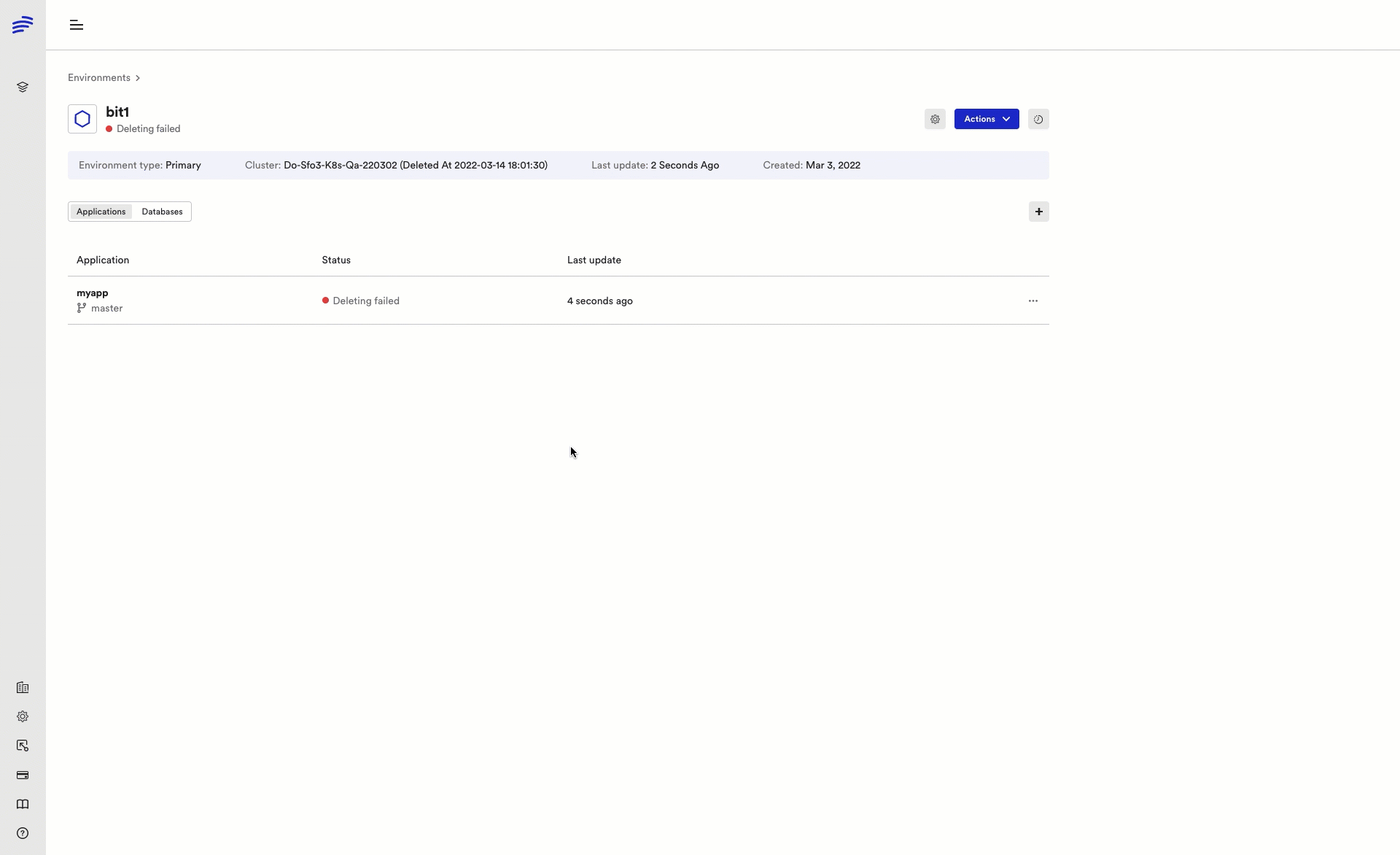Go to Environments breadcrumb link
The height and width of the screenshot is (855, 1400).
point(99,77)
